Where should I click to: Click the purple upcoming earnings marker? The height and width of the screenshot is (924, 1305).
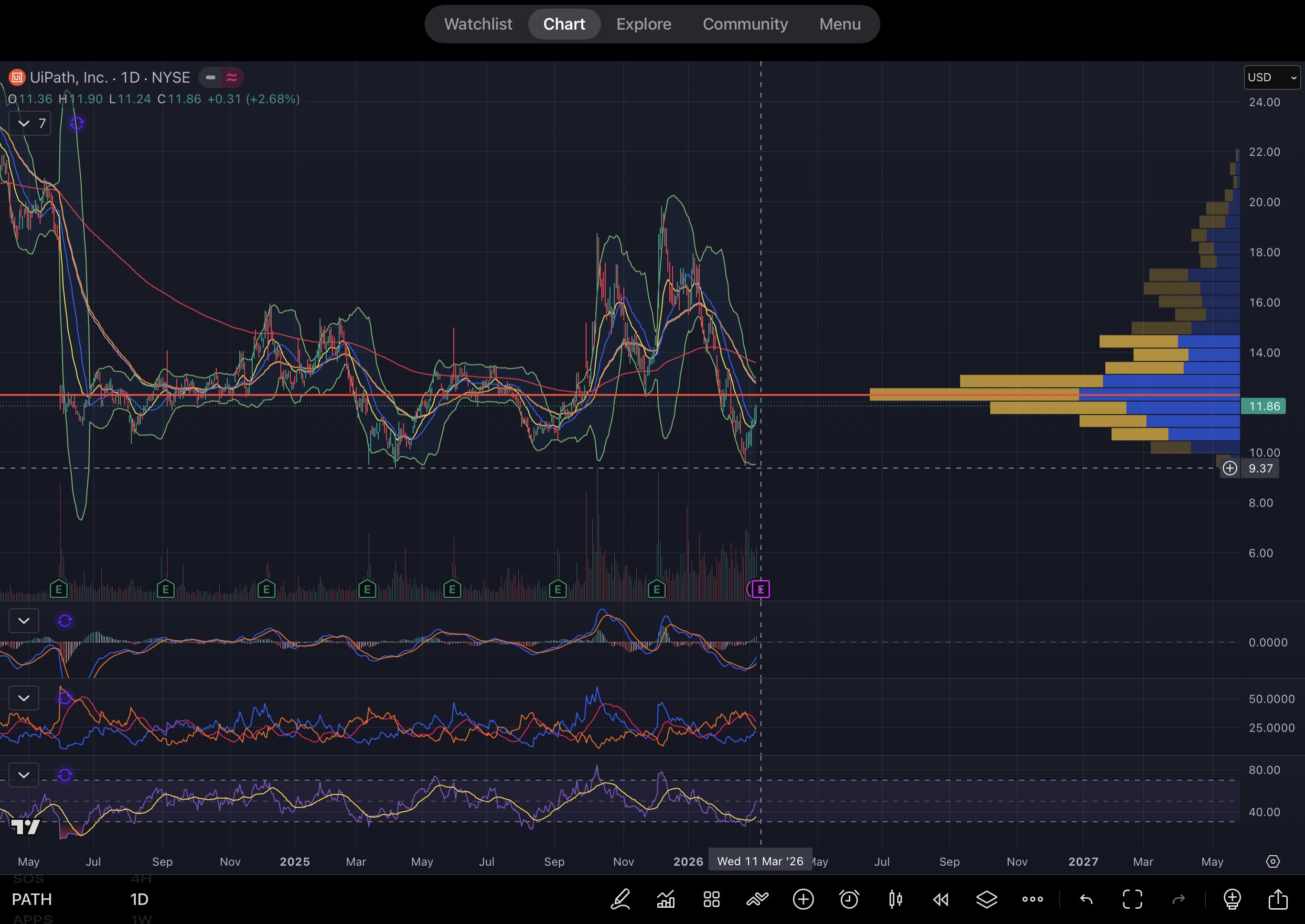click(x=760, y=590)
